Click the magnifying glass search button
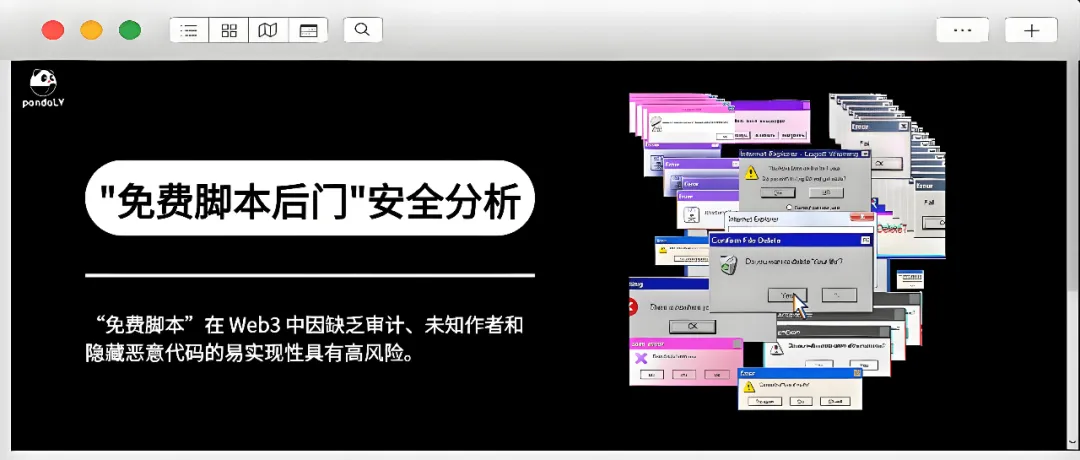This screenshot has height=460, width=1080. point(363,30)
